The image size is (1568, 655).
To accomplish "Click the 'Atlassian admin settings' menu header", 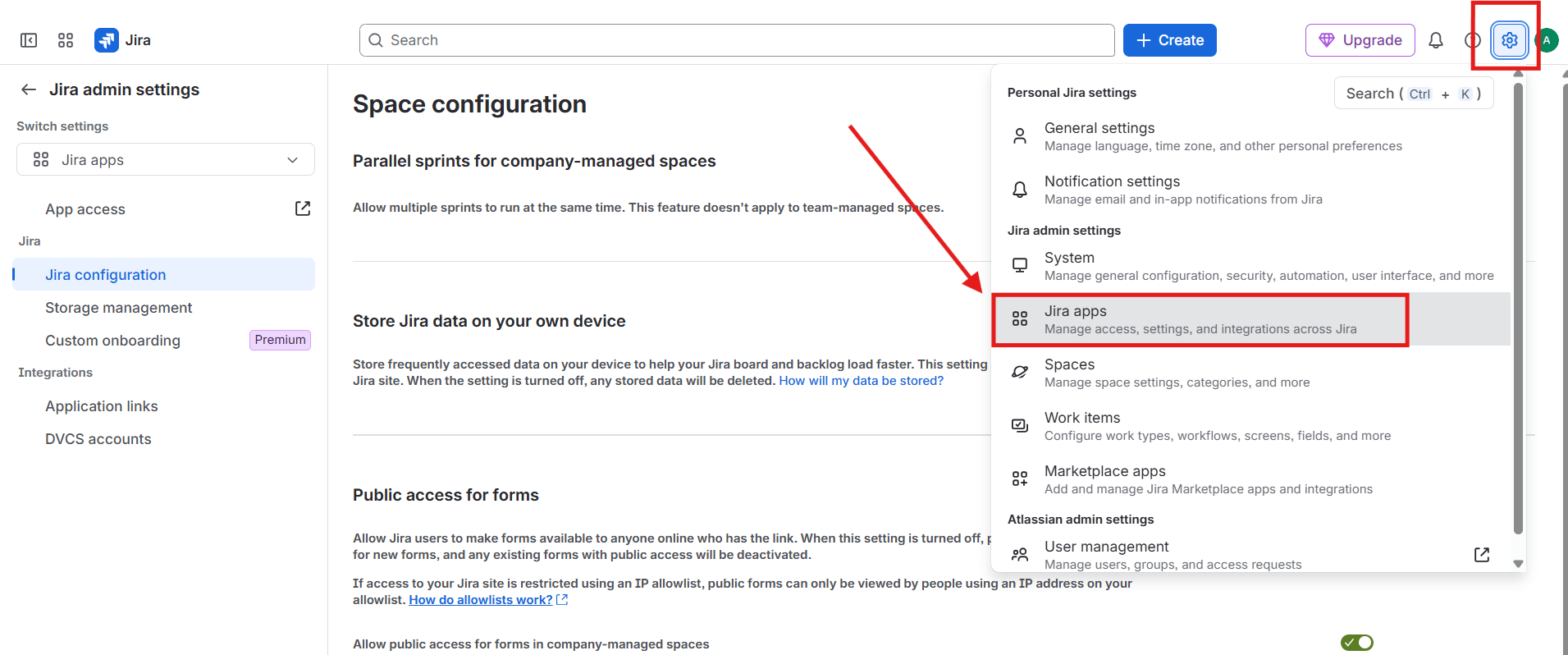I will pyautogui.click(x=1081, y=520).
